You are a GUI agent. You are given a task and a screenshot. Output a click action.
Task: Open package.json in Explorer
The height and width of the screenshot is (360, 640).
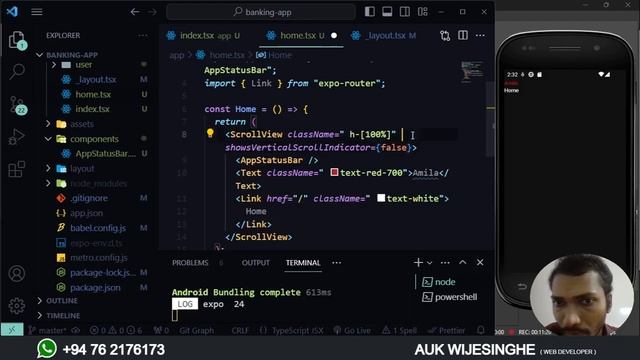(x=95, y=287)
